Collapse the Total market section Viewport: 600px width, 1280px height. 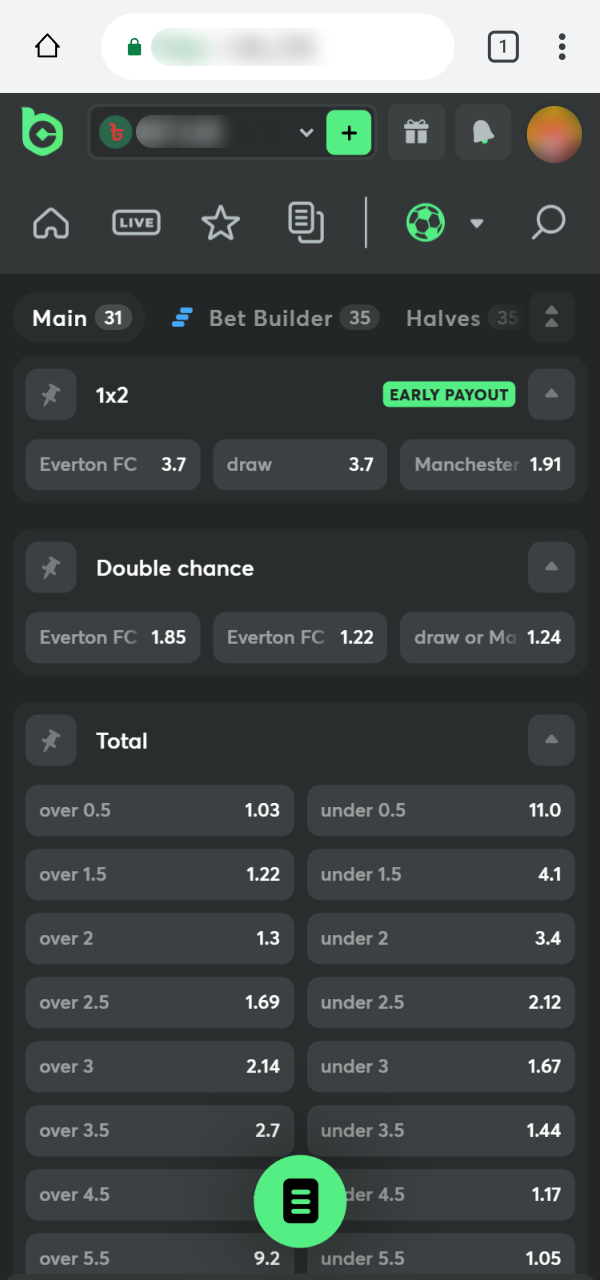coord(551,740)
